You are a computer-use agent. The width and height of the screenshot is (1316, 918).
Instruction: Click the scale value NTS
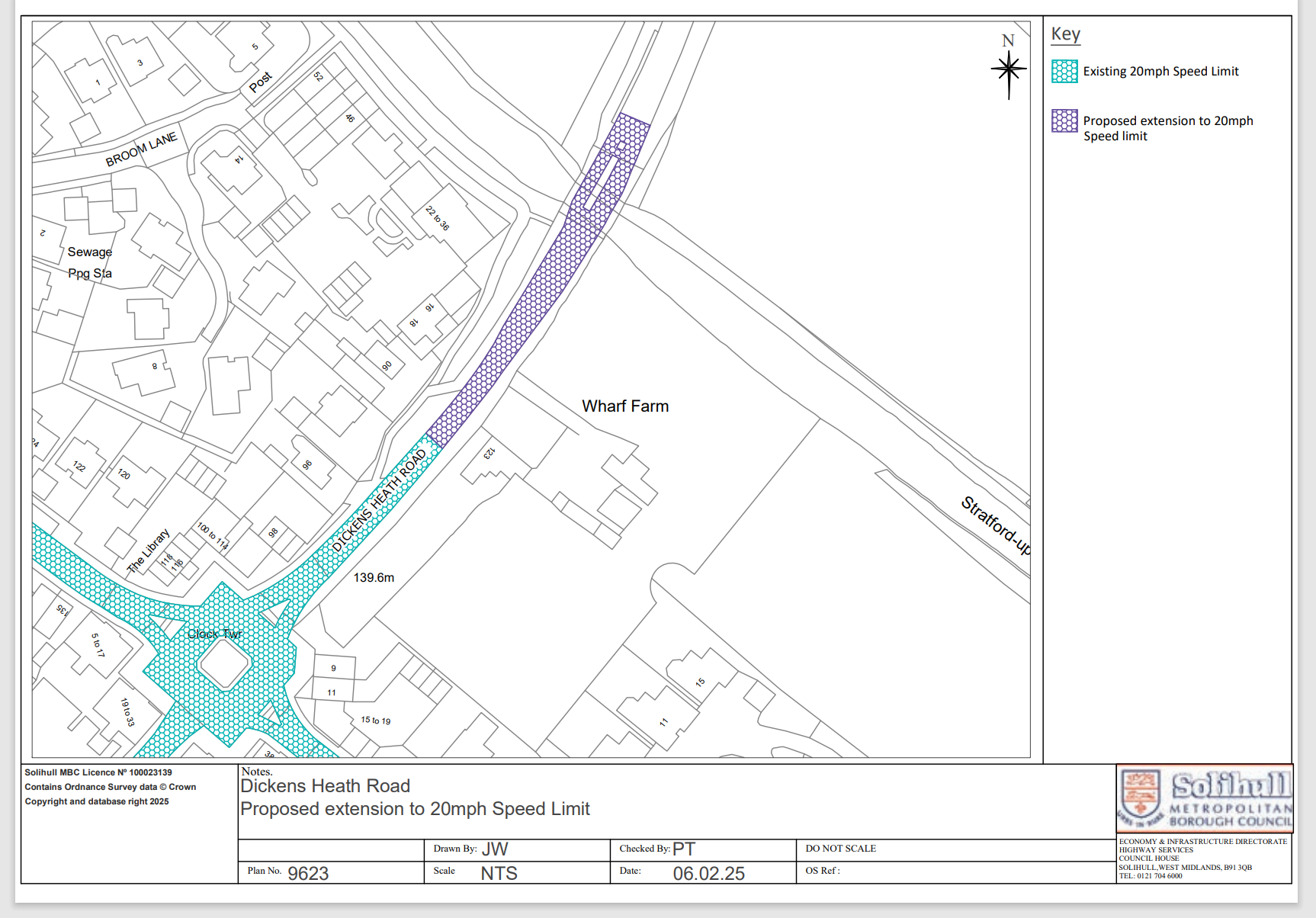click(x=499, y=874)
